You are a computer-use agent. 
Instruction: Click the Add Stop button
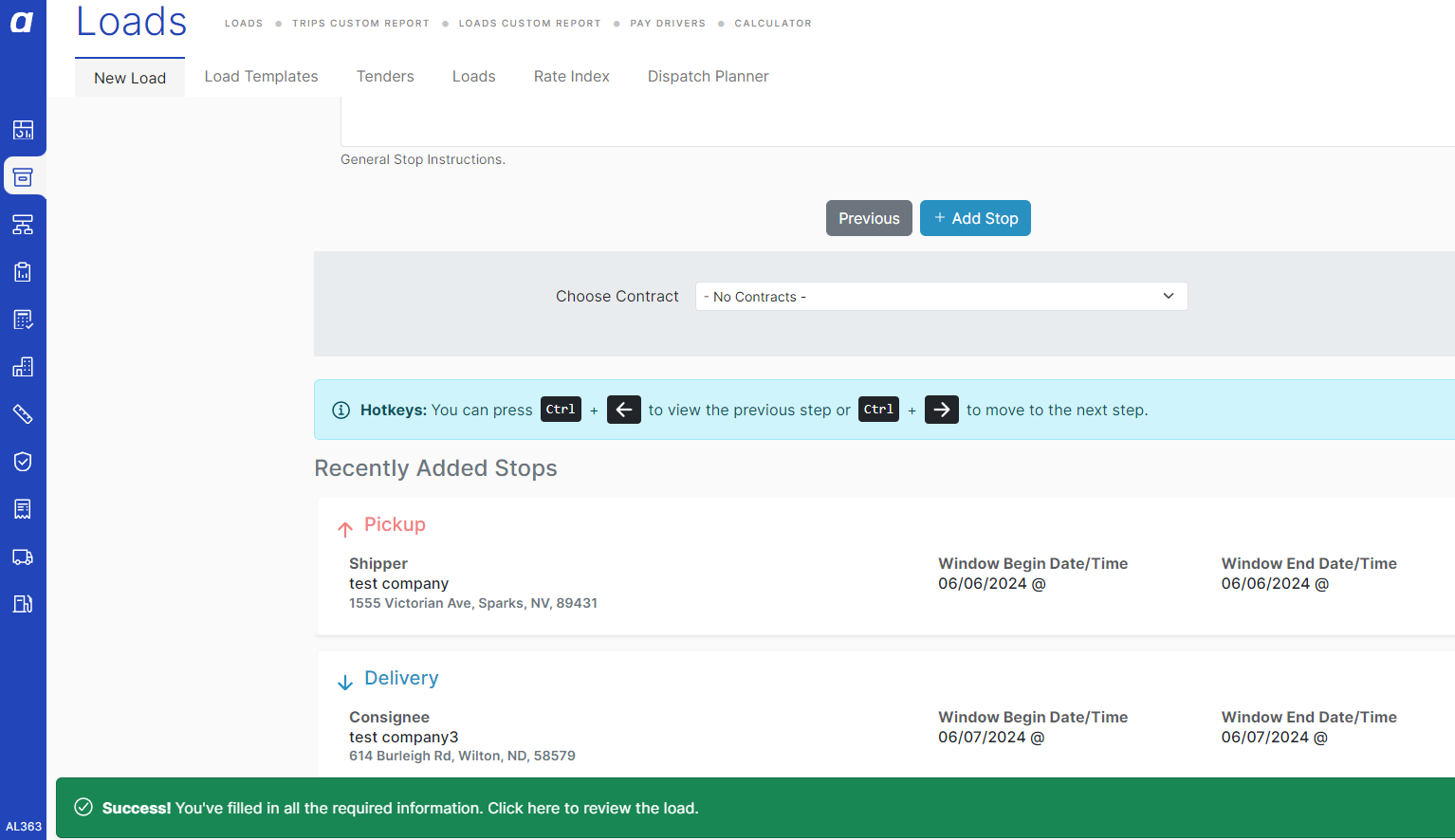tap(975, 218)
